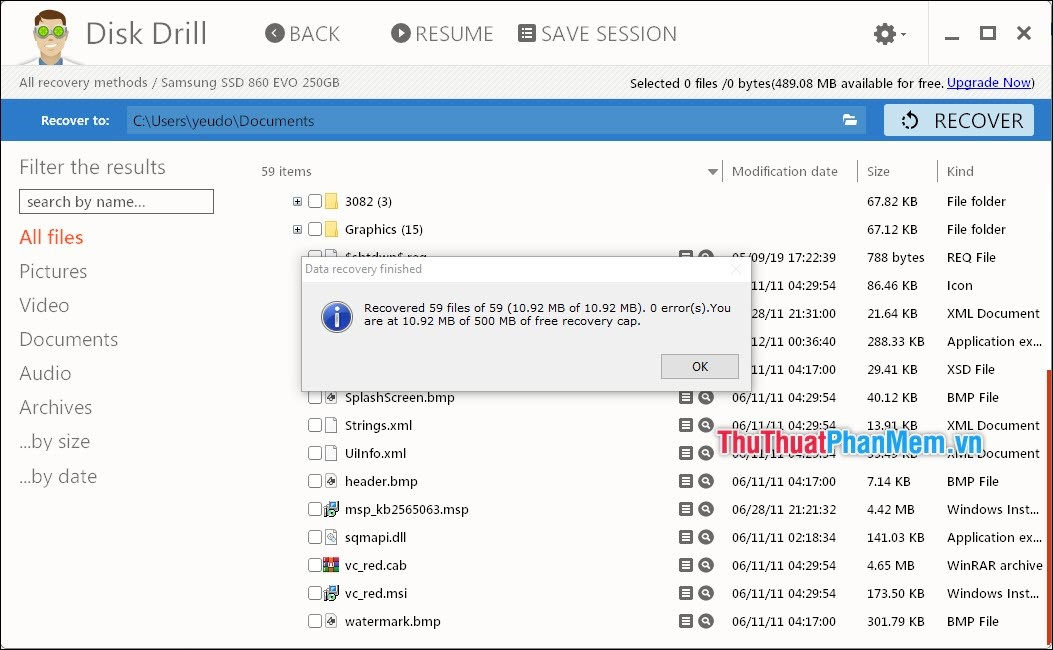
Task: Tick the watermark.bmp checkbox
Action: coord(313,621)
